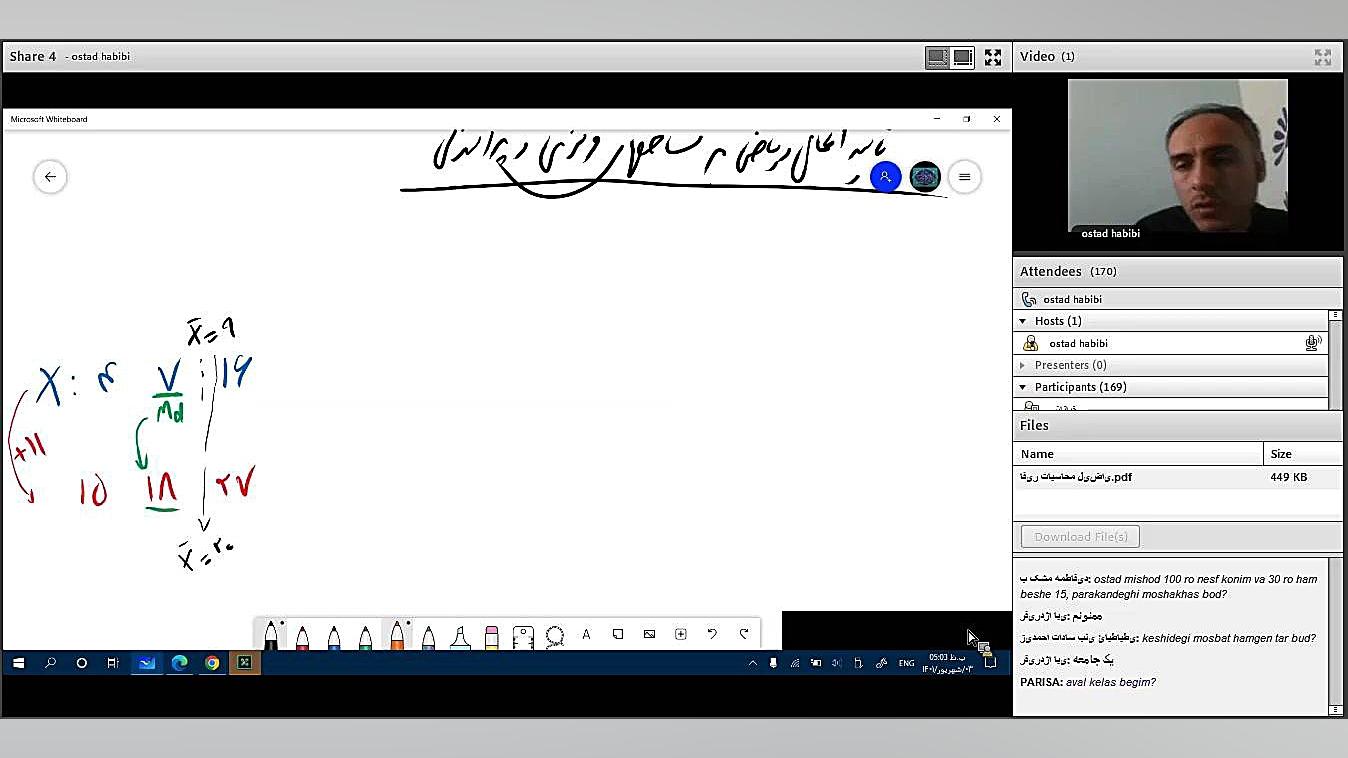This screenshot has width=1348, height=758.
Task: Click the 449 KB file size cell
Action: pyautogui.click(x=1288, y=477)
